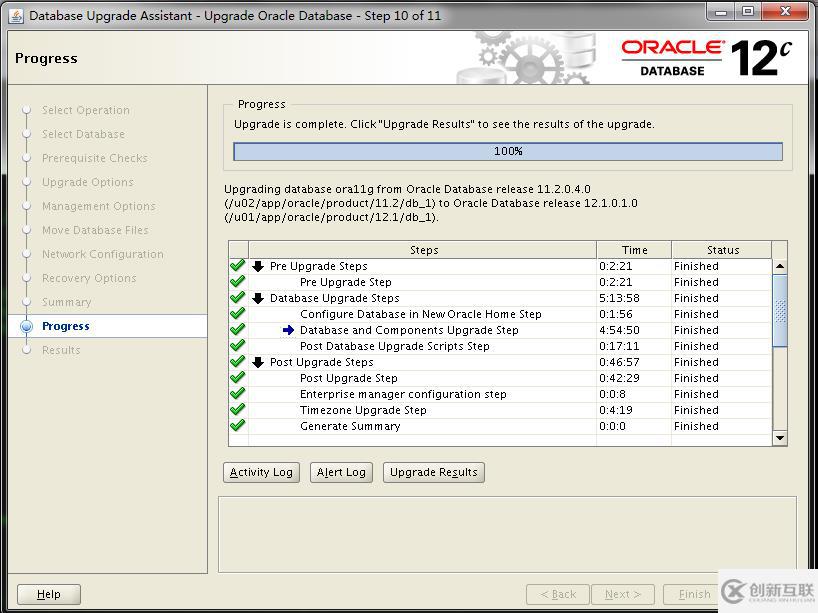The width and height of the screenshot is (818, 613).
Task: Click green checkmark beside Pre Upgrade Steps
Action: click(x=238, y=266)
